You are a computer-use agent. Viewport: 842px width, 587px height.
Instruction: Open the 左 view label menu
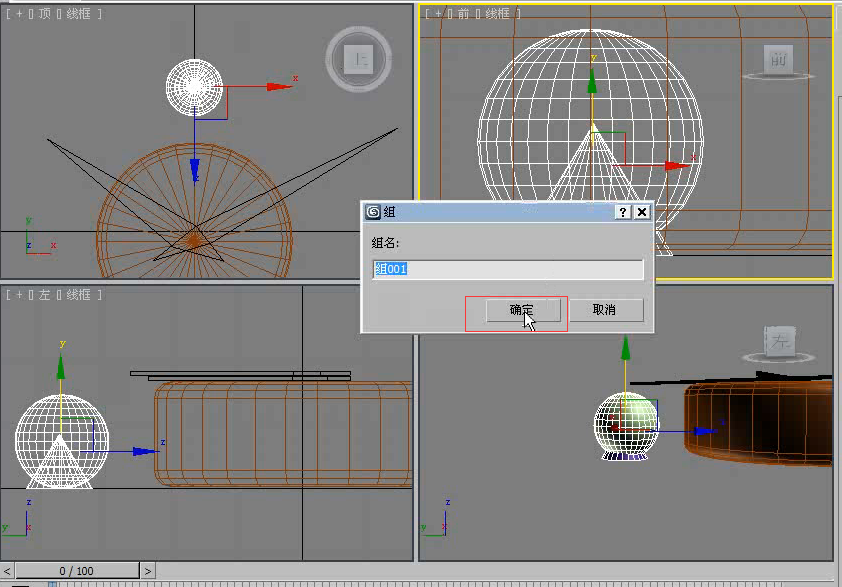[45, 295]
